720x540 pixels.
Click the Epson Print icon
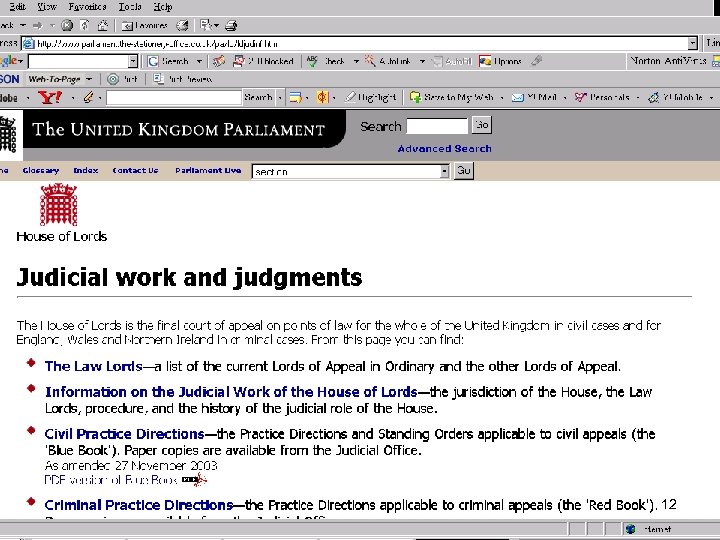click(113, 79)
